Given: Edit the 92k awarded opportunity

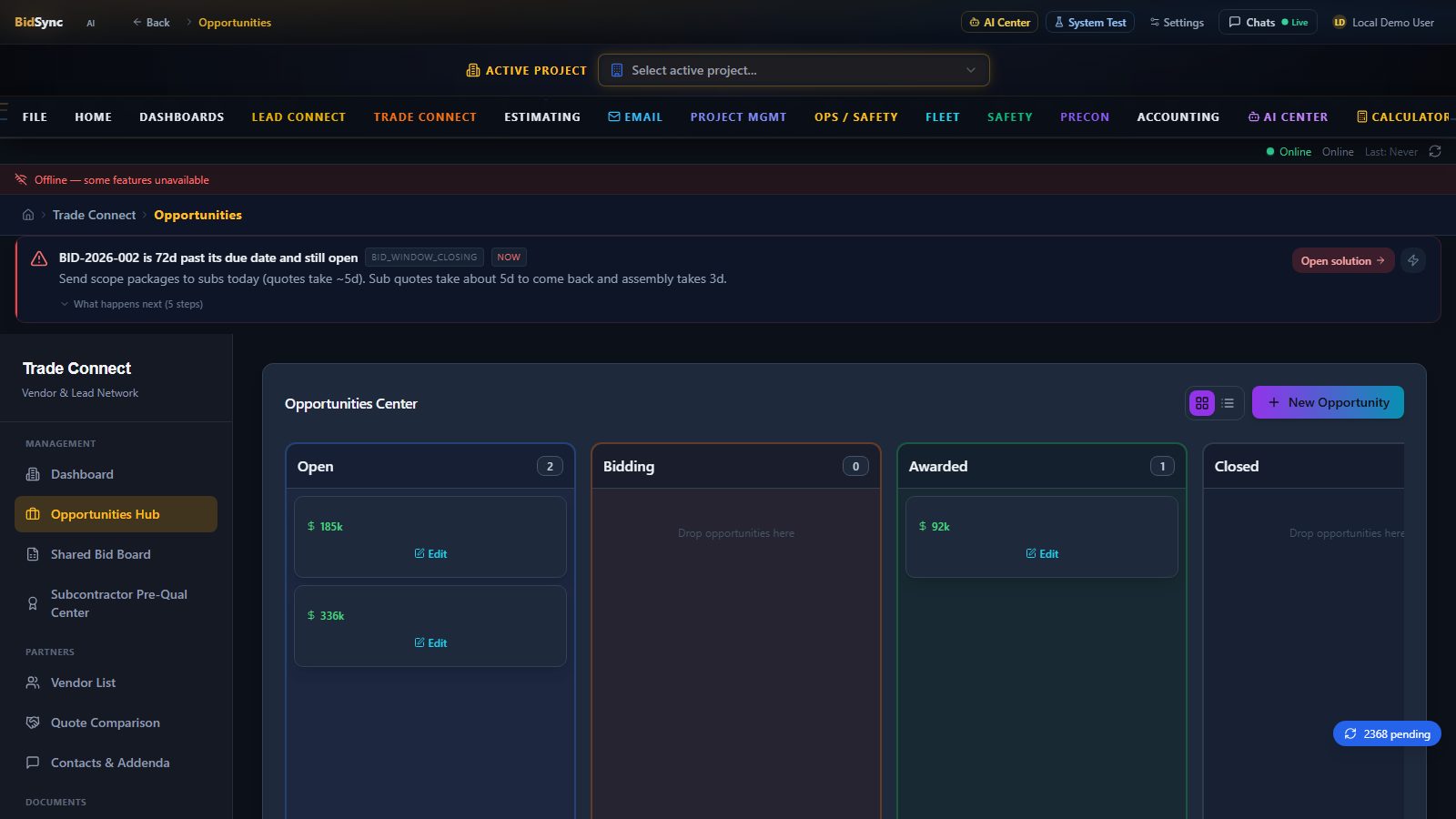Looking at the screenshot, I should (1042, 553).
